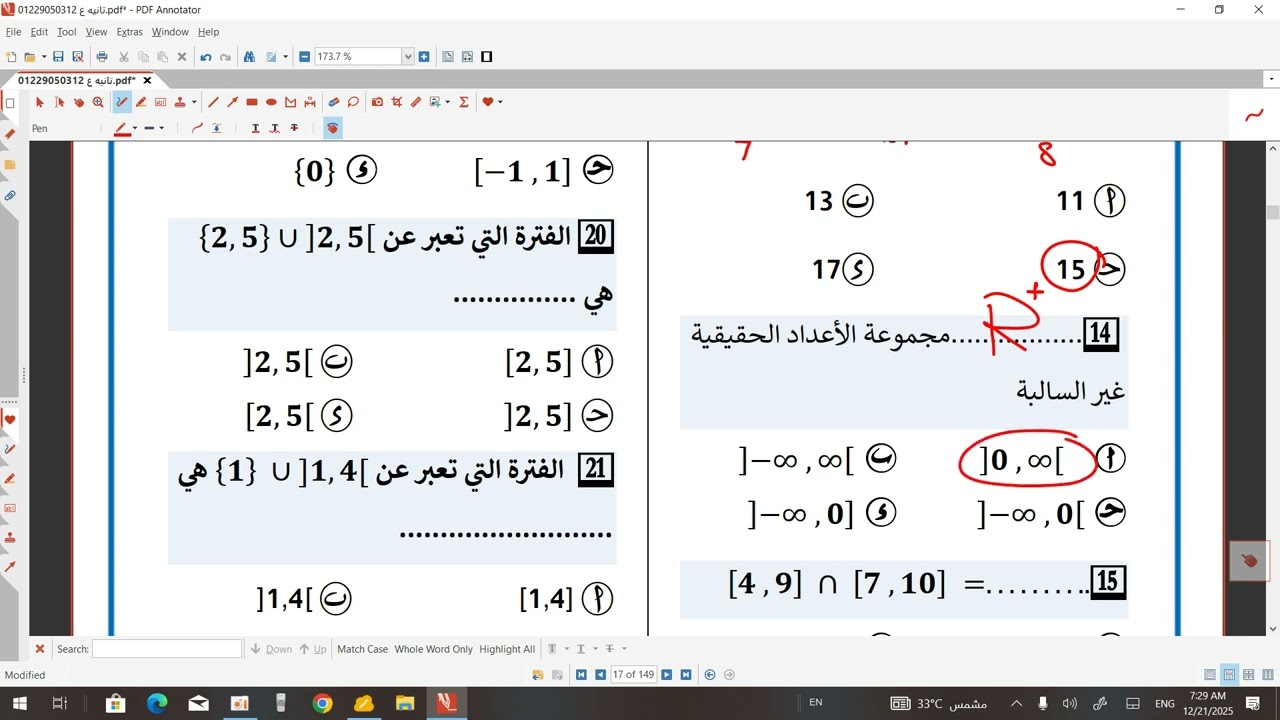
Task: Open Microsoft Edge from the taskbar
Action: [157, 703]
